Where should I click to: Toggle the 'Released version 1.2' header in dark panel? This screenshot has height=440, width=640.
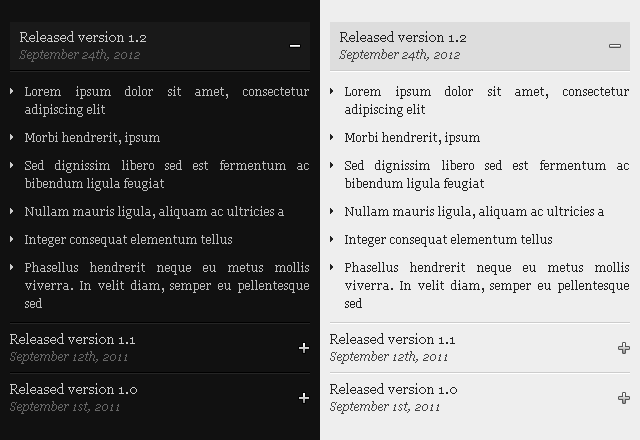[160, 46]
